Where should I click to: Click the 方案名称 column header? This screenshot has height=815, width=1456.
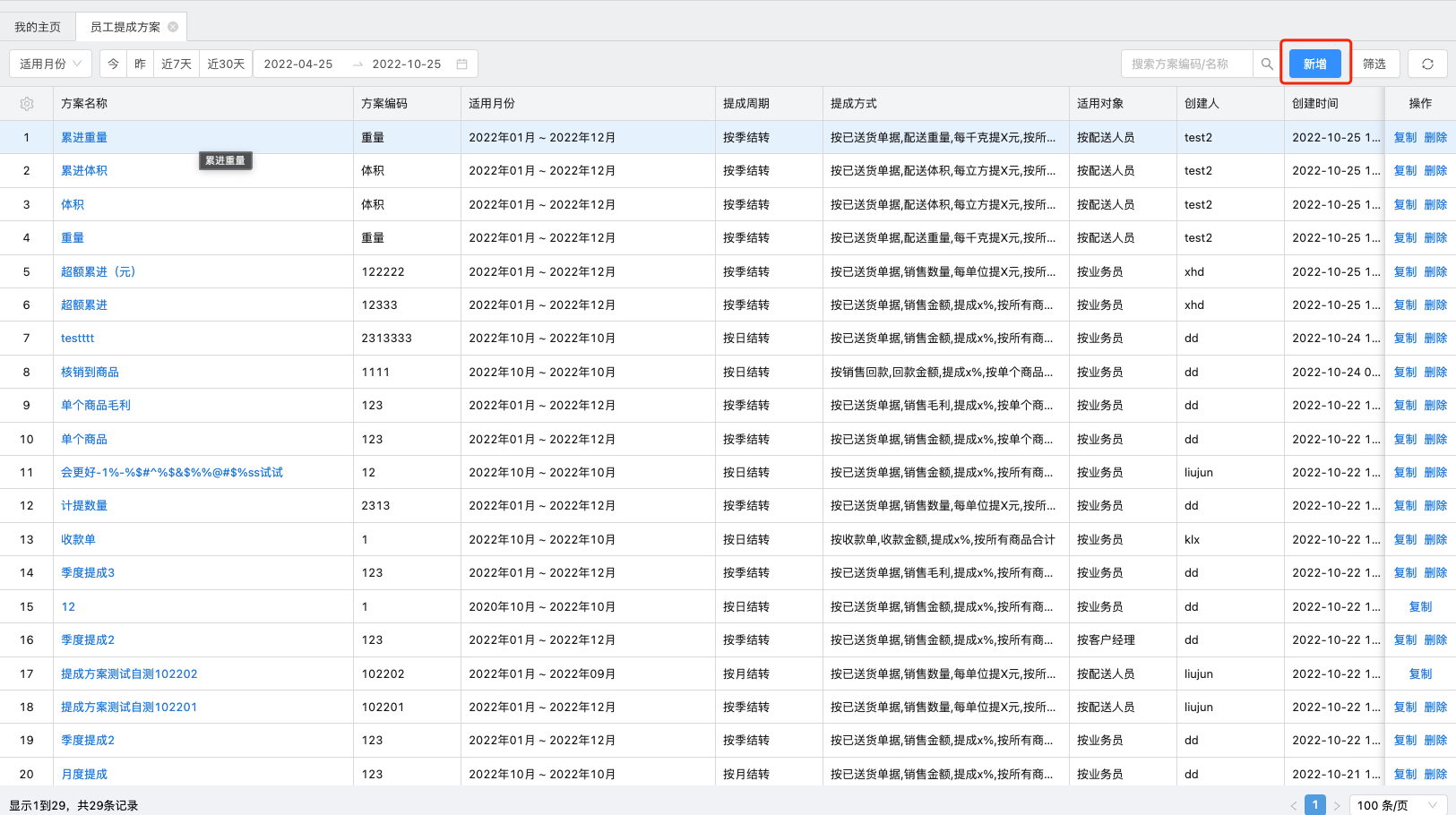pos(203,104)
